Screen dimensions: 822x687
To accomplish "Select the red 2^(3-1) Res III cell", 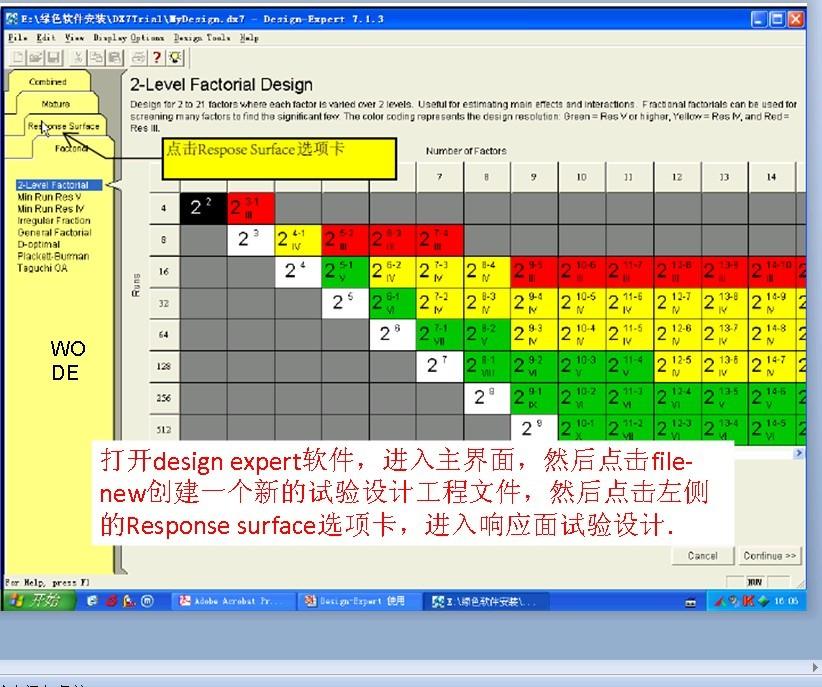I will click(x=251, y=208).
